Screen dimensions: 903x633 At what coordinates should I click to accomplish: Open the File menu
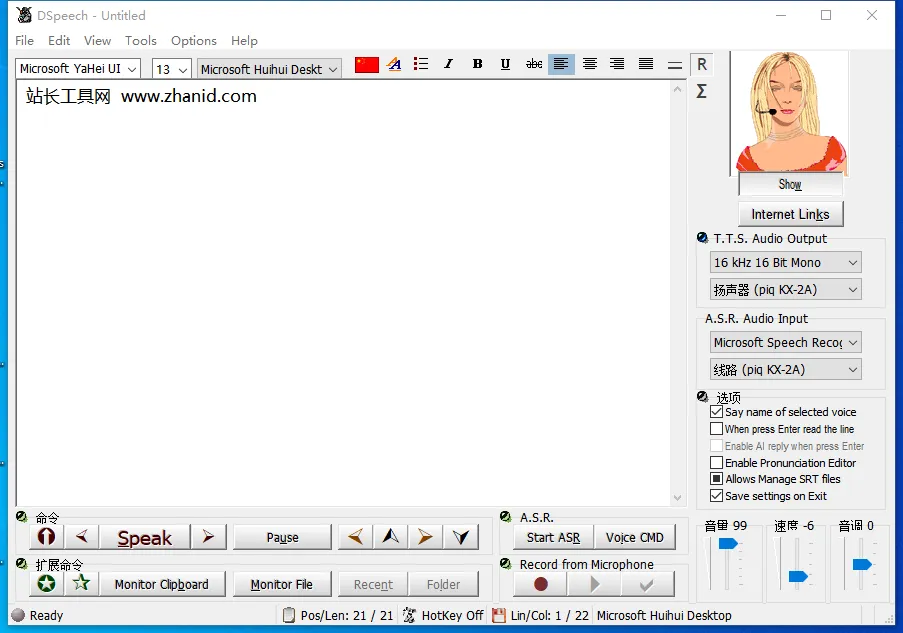(x=24, y=41)
